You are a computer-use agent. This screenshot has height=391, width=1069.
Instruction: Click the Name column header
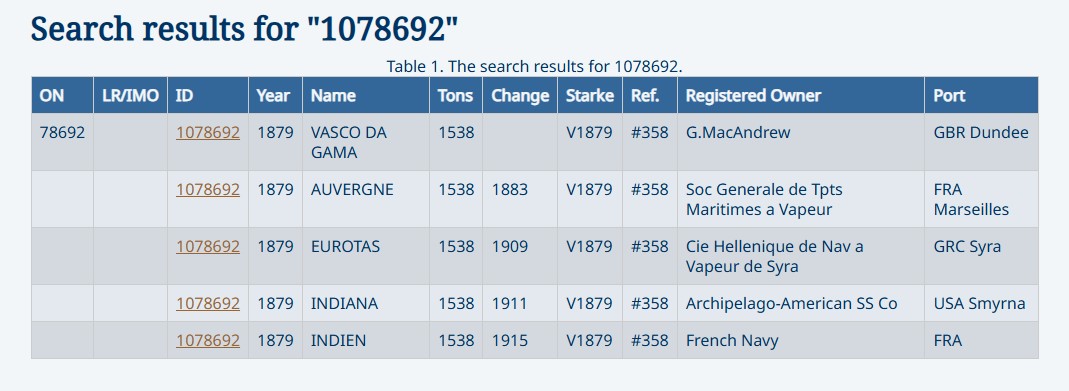(366, 95)
